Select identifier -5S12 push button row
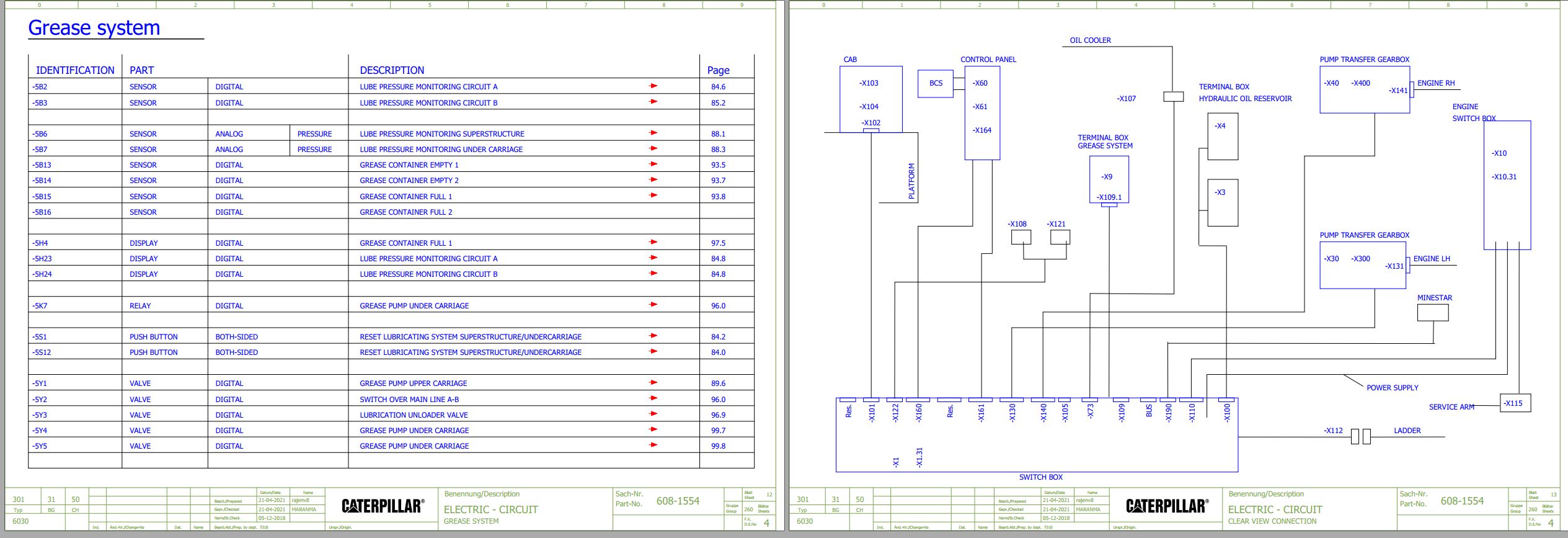The width and height of the screenshot is (1568, 538). point(42,352)
